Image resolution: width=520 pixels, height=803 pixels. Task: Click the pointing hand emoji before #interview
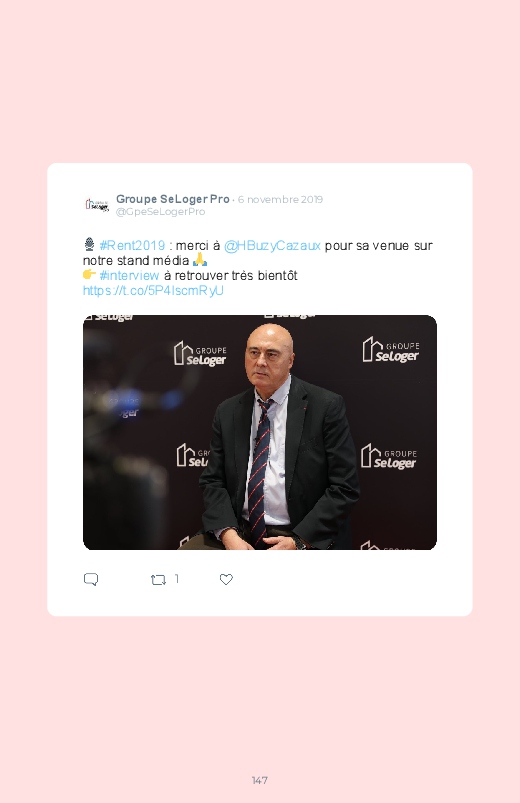pyautogui.click(x=89, y=274)
